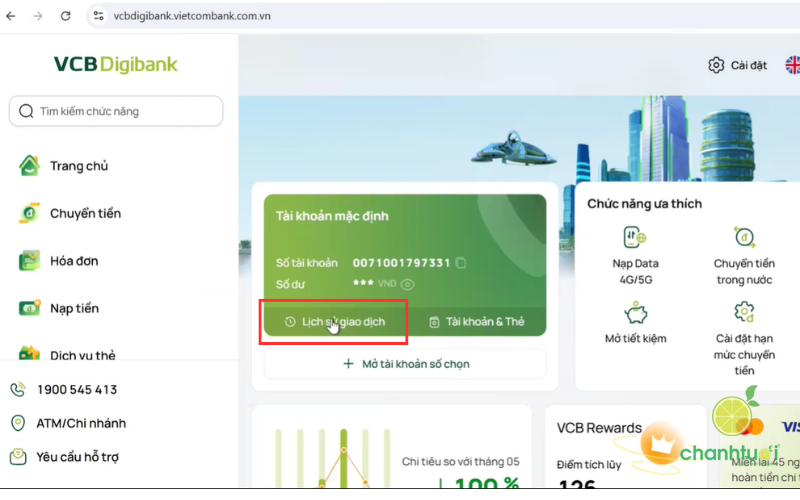Screen dimensions: 800x500
Task: Open Dịch vụ thẻ in sidebar
Action: (x=83, y=355)
